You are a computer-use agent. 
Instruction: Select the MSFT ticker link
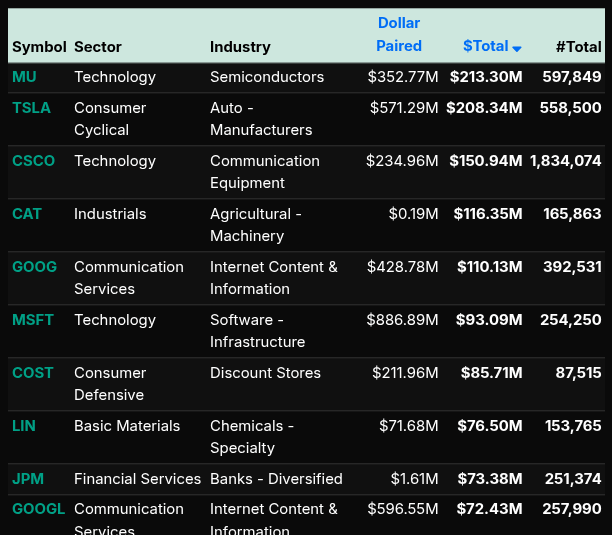(33, 320)
